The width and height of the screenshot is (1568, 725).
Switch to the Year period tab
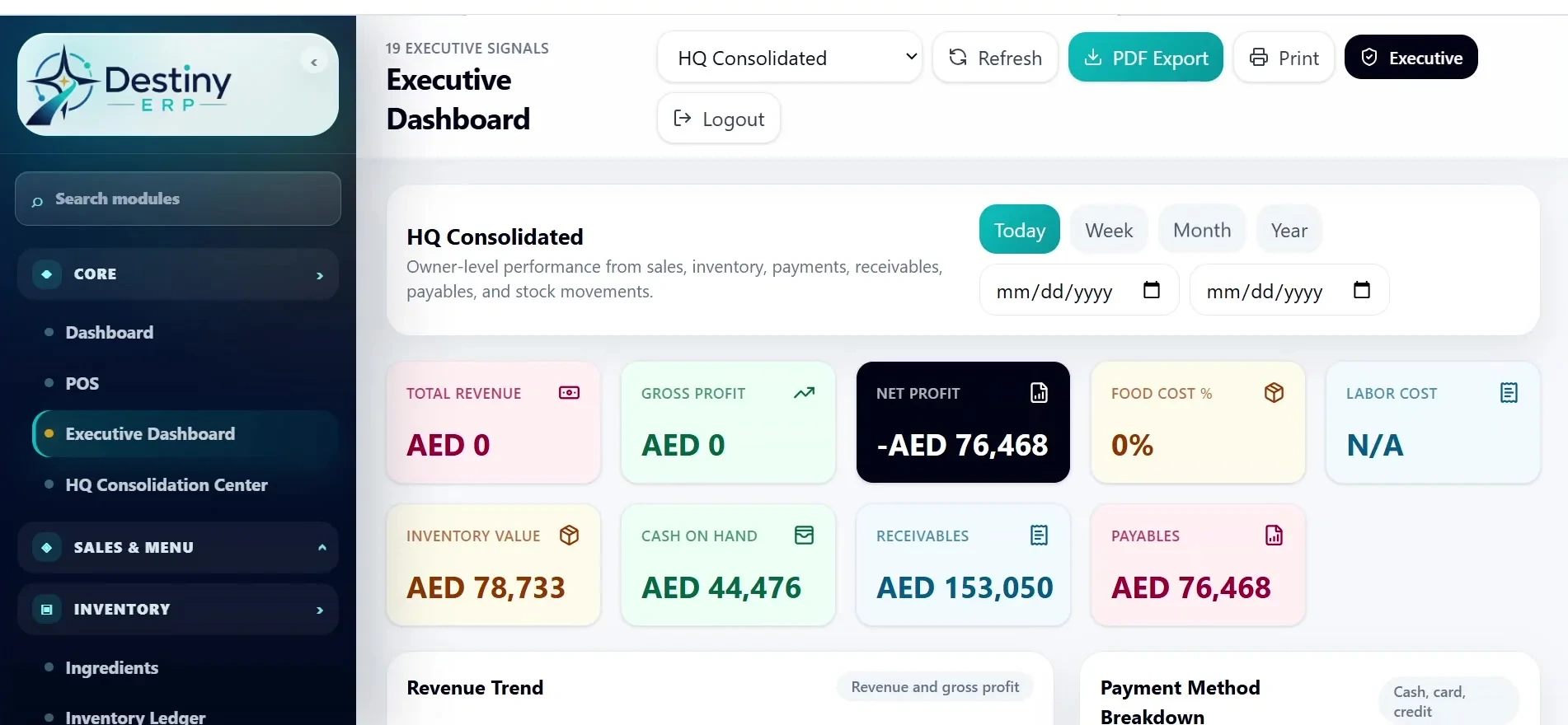click(x=1289, y=230)
